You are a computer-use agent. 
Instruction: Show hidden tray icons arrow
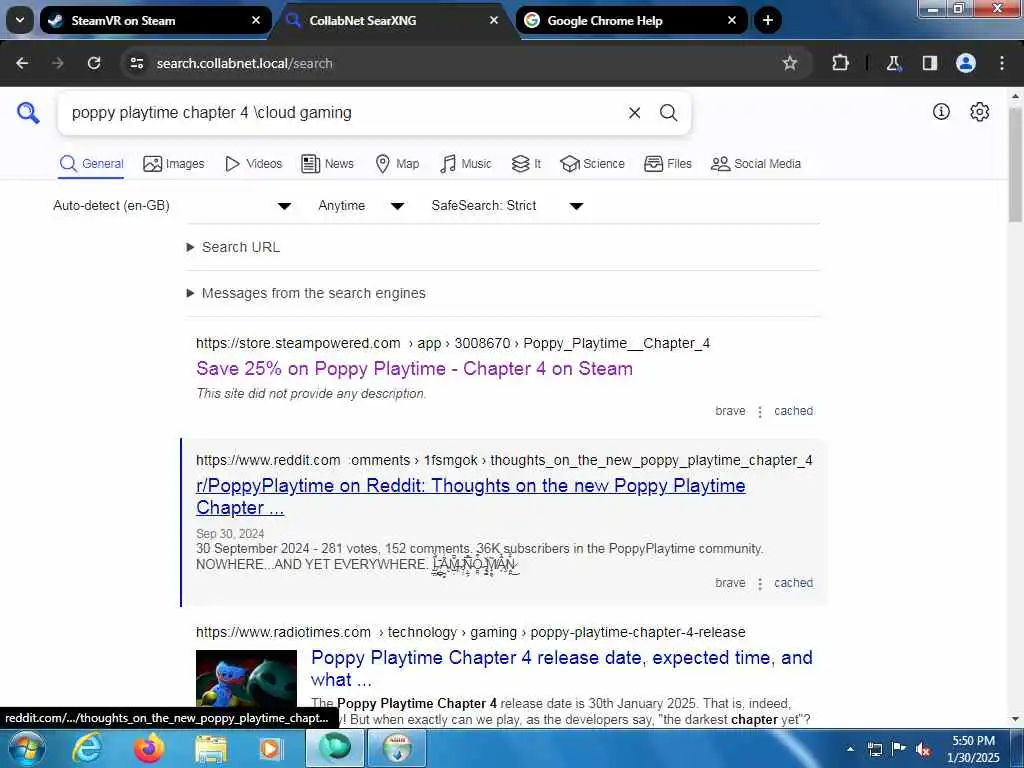(x=850, y=749)
